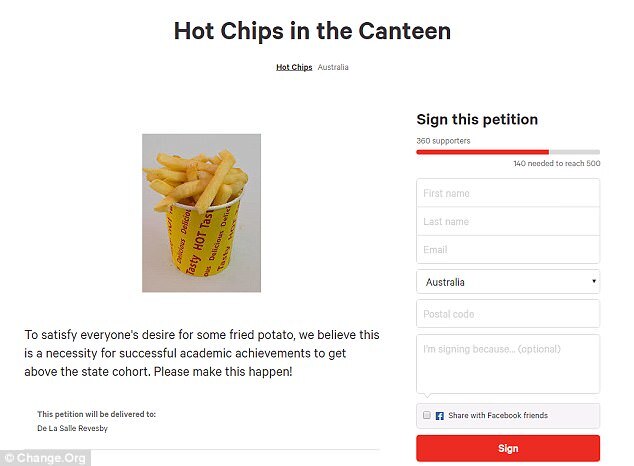
Task: Click the 360 supporters count
Action: [x=443, y=141]
